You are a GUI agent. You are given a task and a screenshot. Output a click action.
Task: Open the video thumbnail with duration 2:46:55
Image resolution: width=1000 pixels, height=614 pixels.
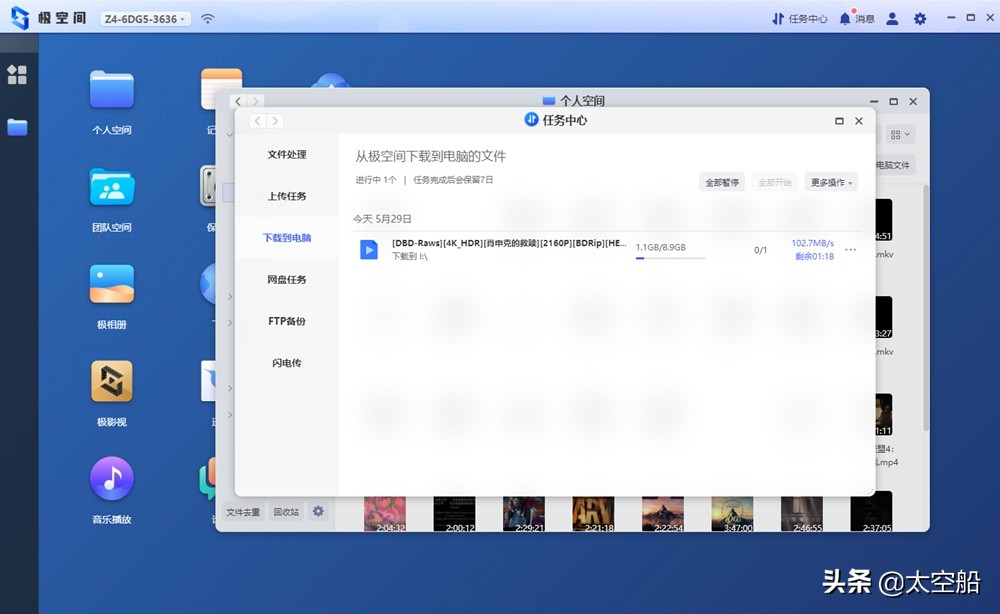802,514
